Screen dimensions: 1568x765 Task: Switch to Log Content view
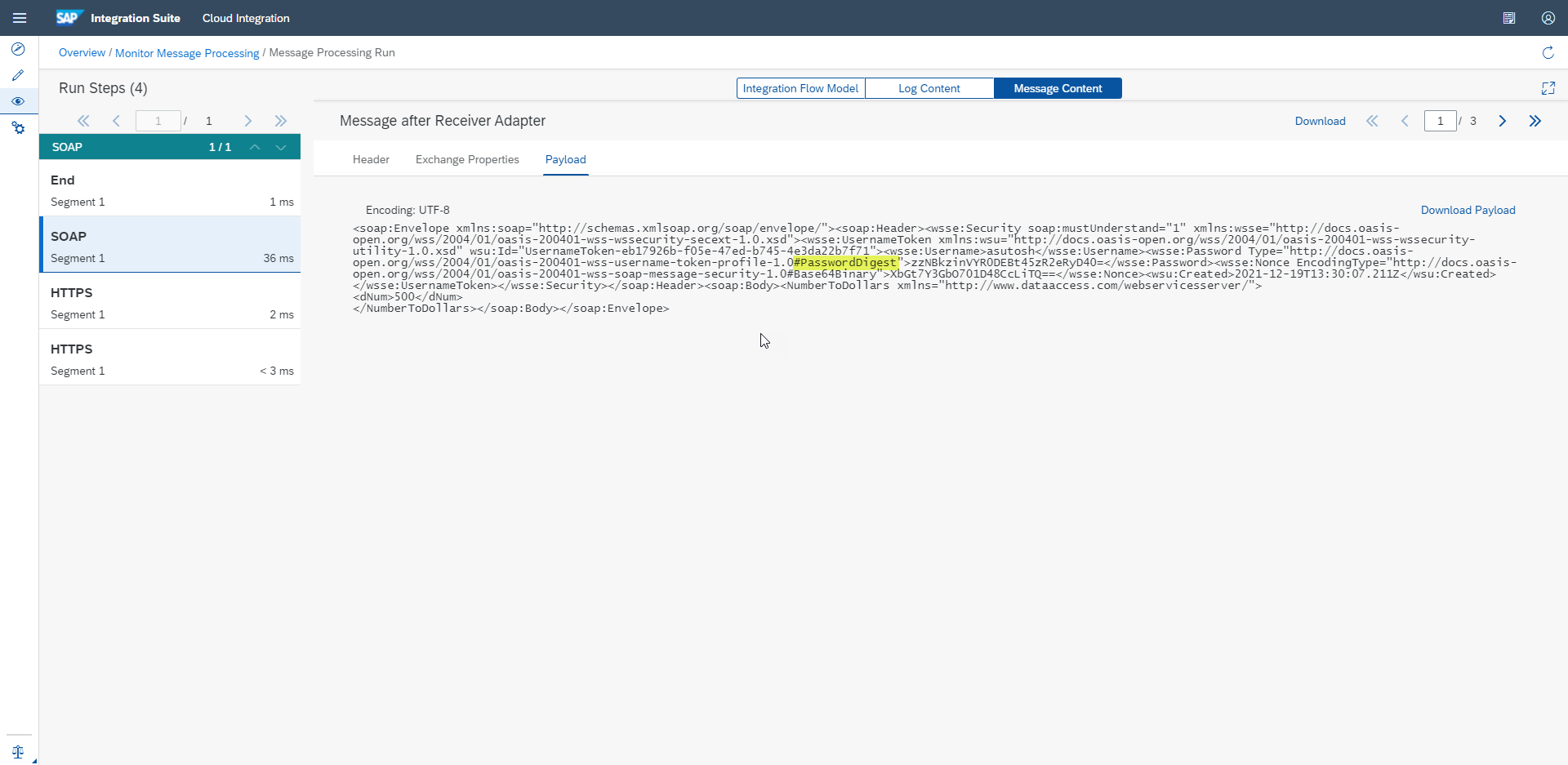tap(929, 88)
